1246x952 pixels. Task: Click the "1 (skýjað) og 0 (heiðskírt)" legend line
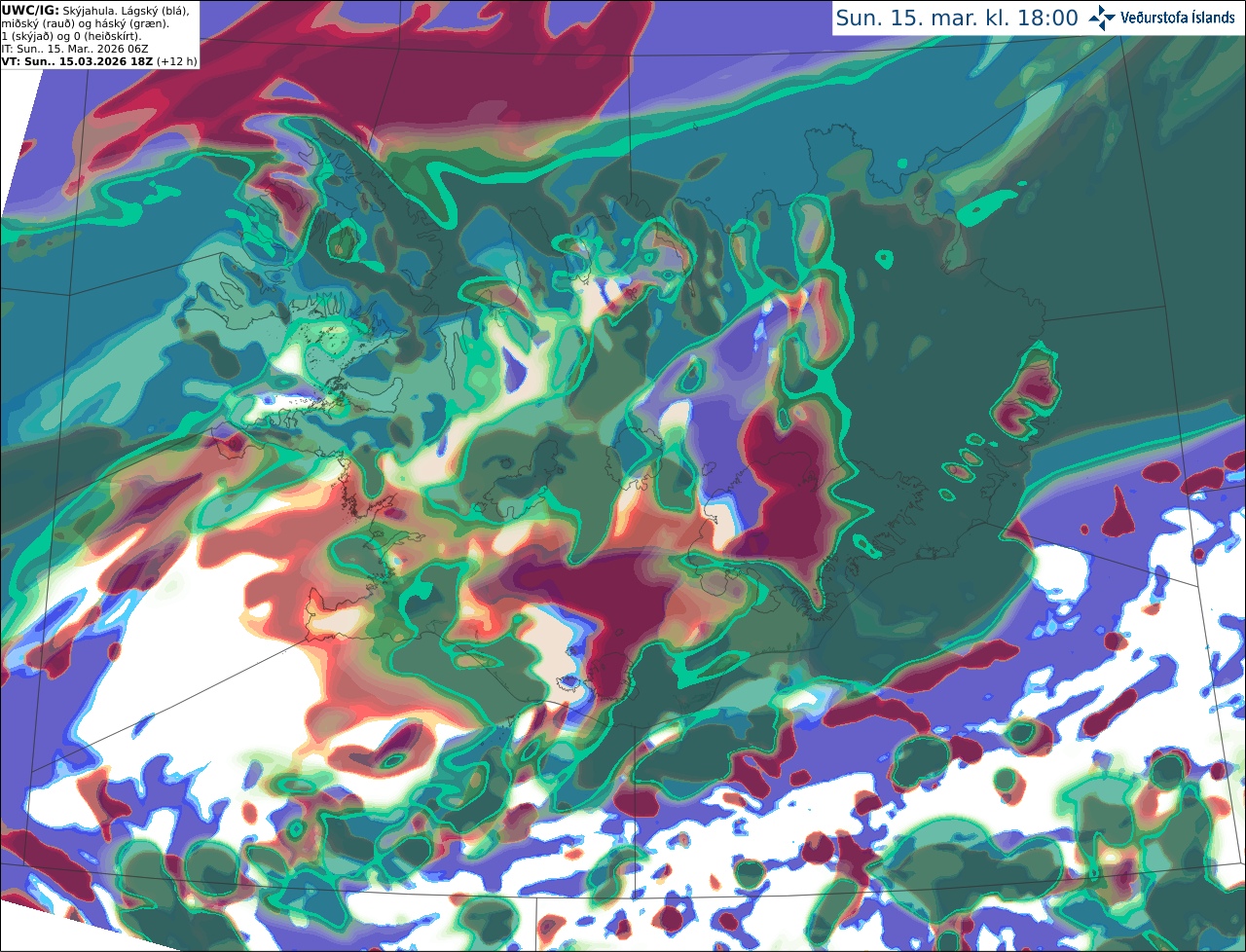(71, 36)
